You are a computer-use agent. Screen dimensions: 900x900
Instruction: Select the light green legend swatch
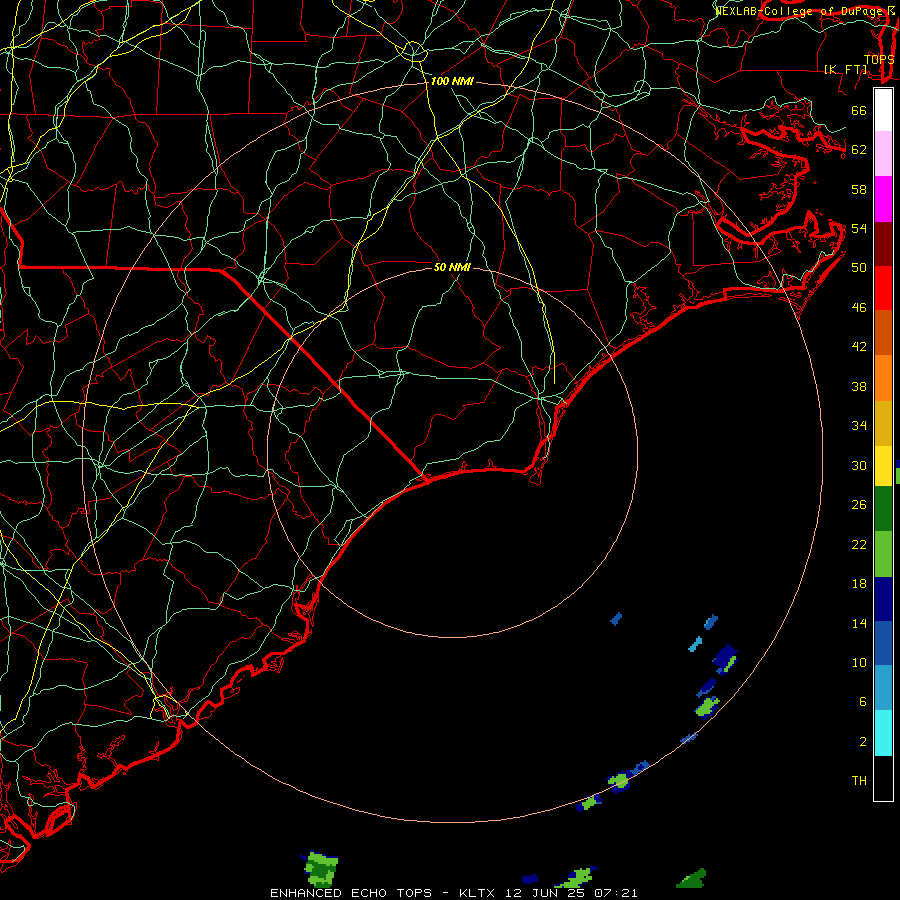883,554
